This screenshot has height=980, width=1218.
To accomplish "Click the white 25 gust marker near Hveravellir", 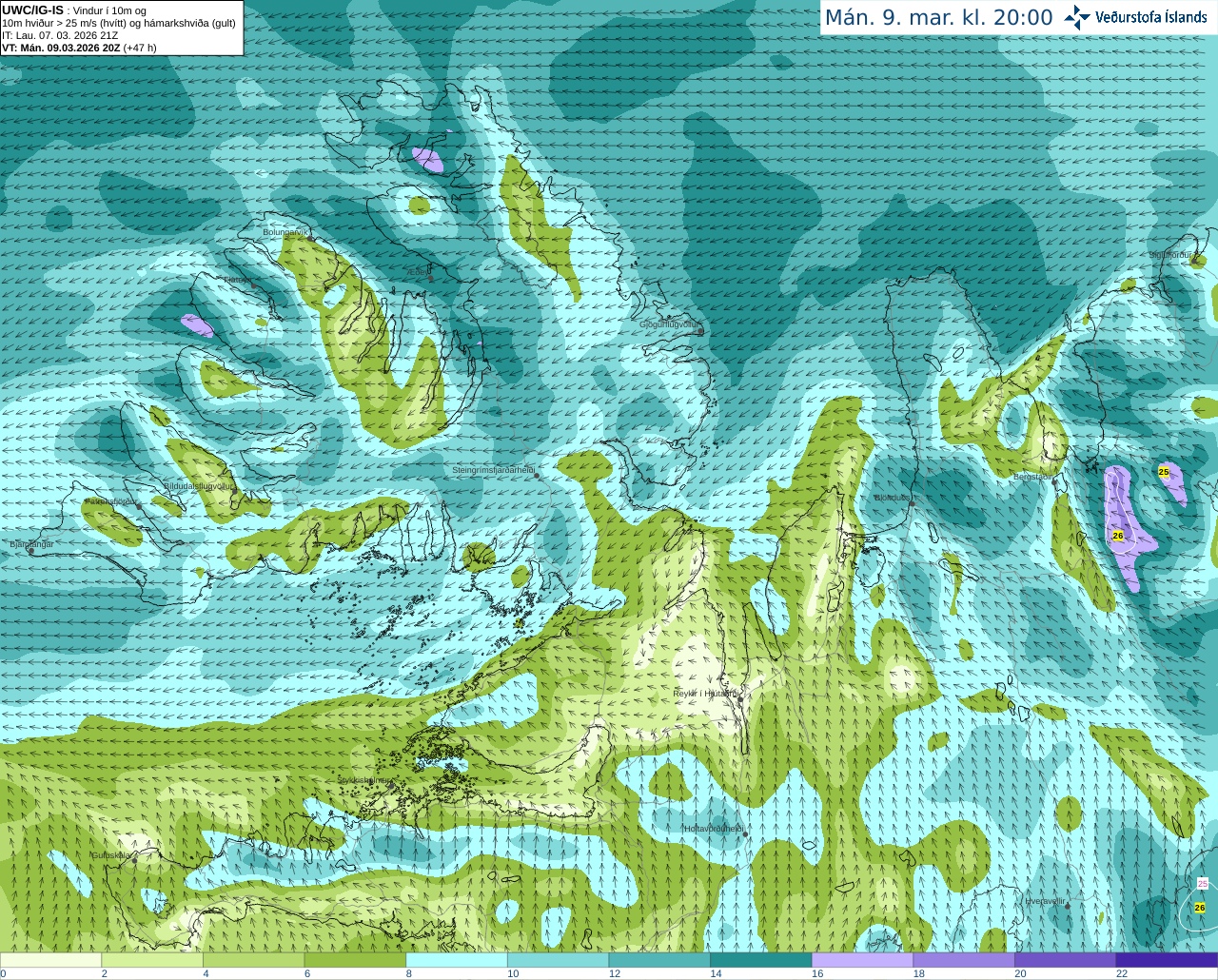I will (1202, 884).
